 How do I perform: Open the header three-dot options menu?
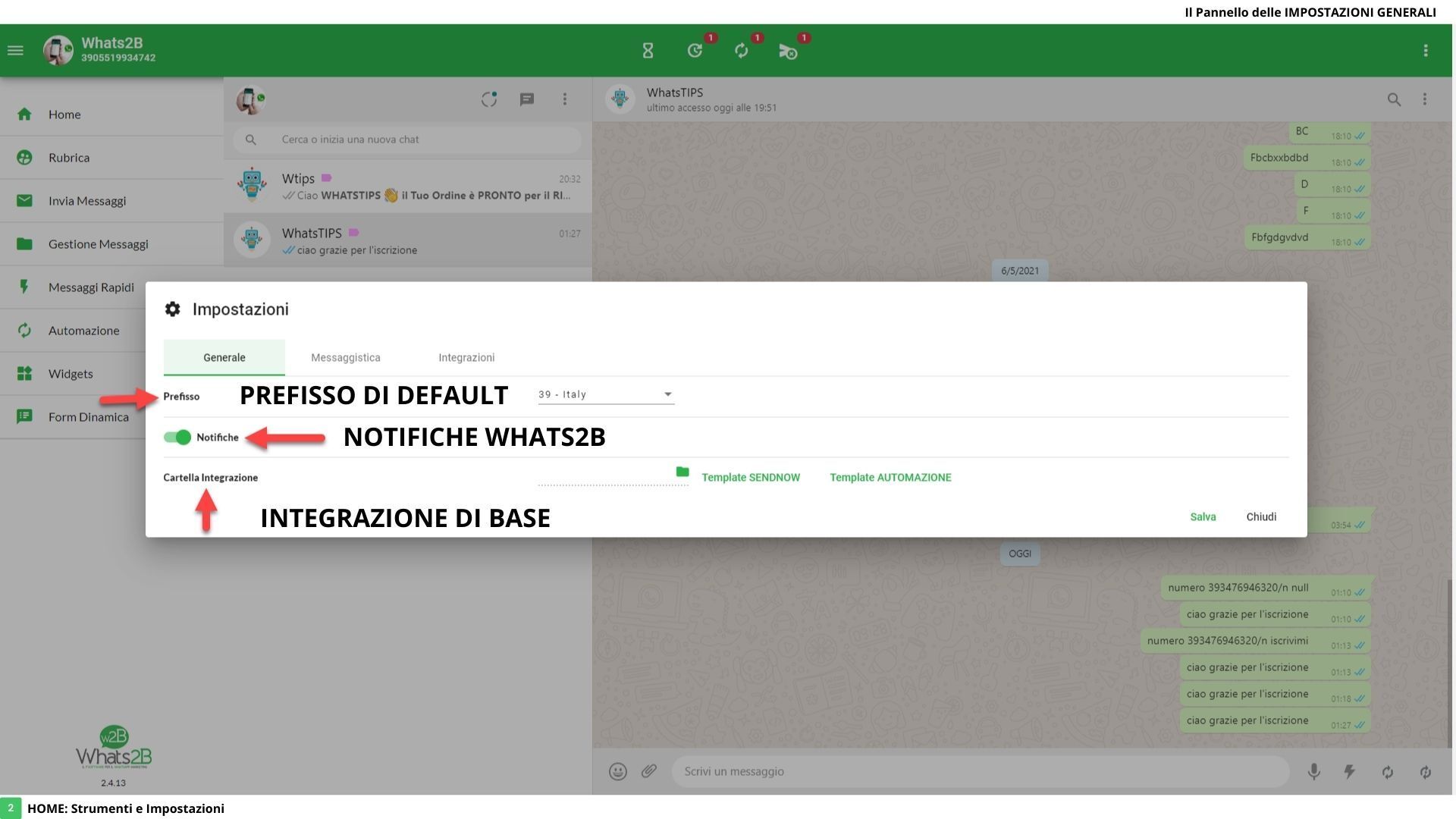tap(1426, 51)
